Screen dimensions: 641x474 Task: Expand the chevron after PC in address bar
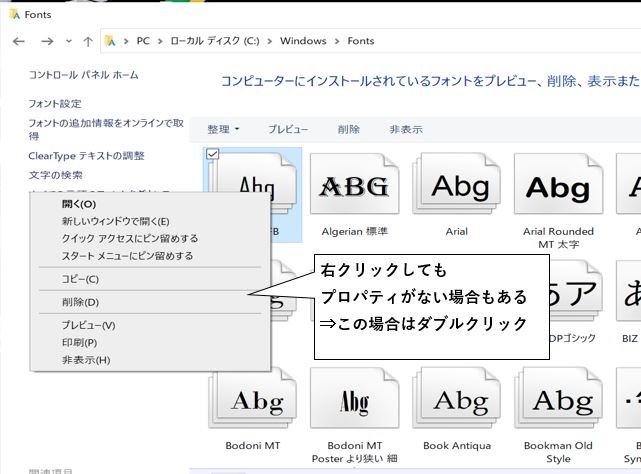click(x=157, y=42)
